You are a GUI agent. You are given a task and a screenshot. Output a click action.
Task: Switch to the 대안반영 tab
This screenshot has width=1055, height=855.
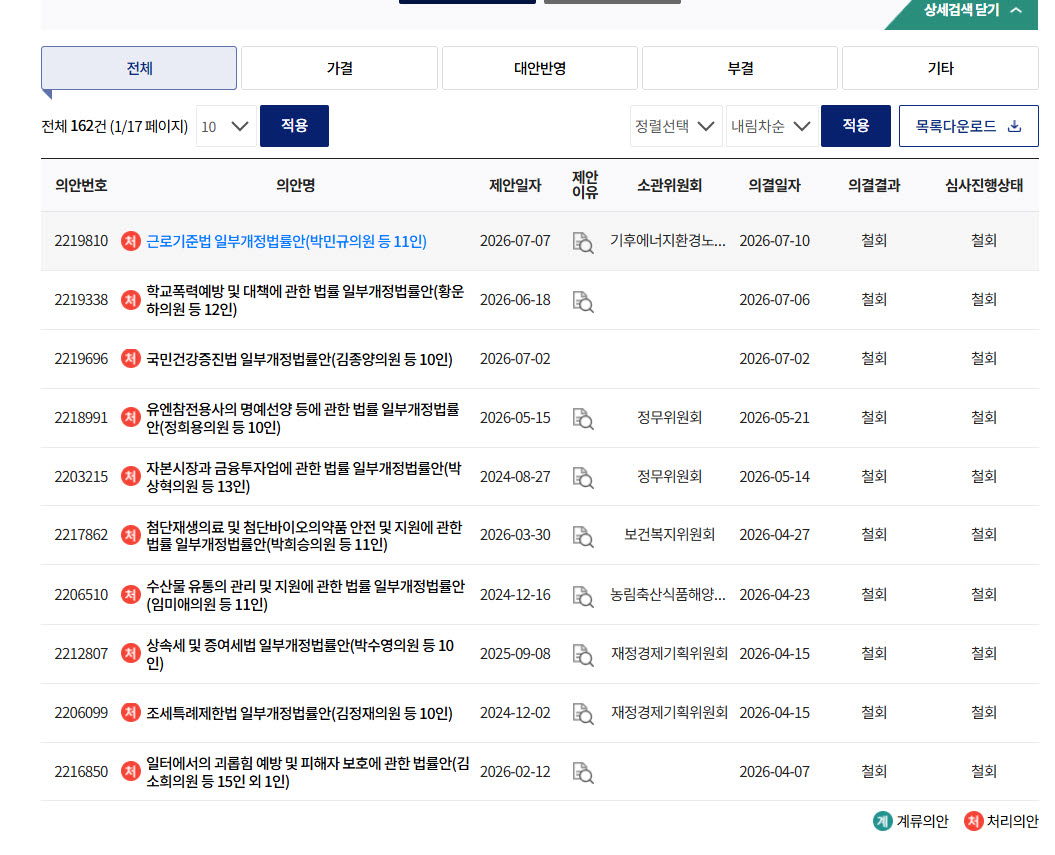click(x=540, y=68)
